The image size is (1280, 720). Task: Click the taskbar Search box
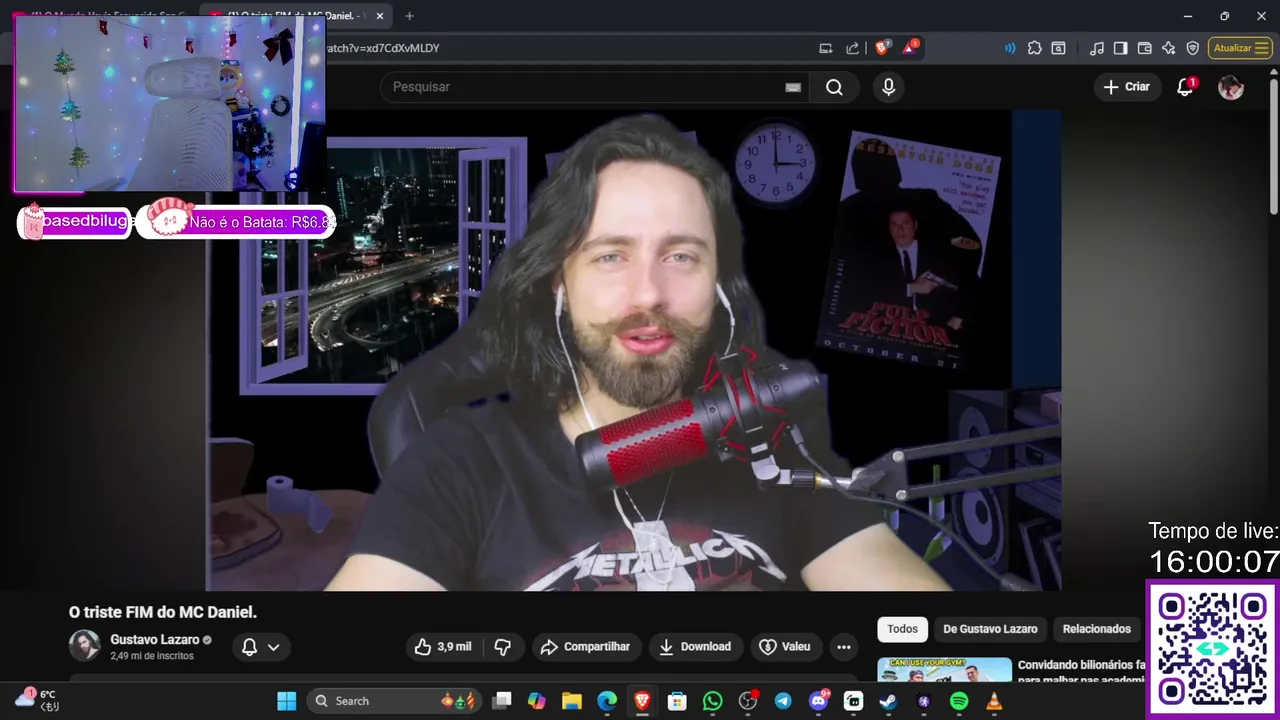(394, 701)
